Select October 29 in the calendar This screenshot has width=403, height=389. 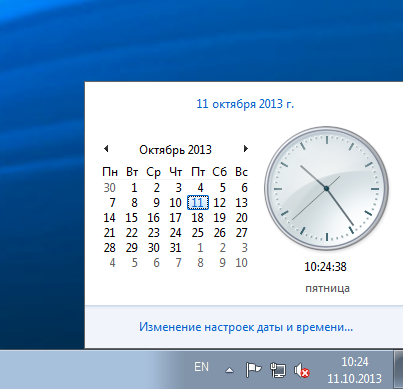[132, 248]
